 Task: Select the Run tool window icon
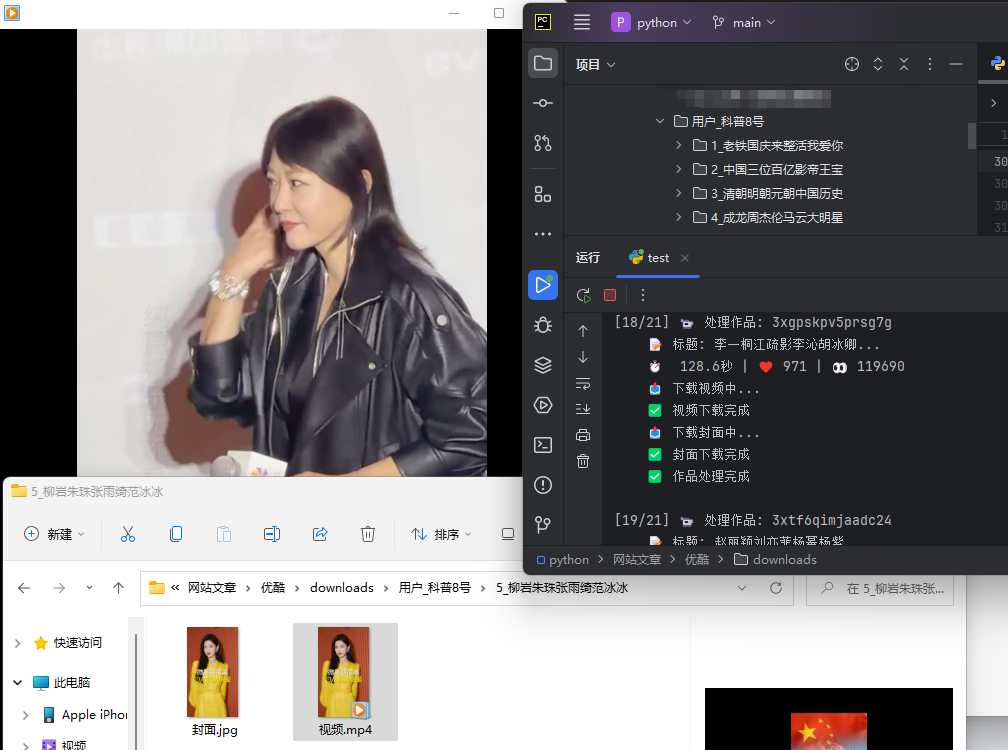pos(543,285)
